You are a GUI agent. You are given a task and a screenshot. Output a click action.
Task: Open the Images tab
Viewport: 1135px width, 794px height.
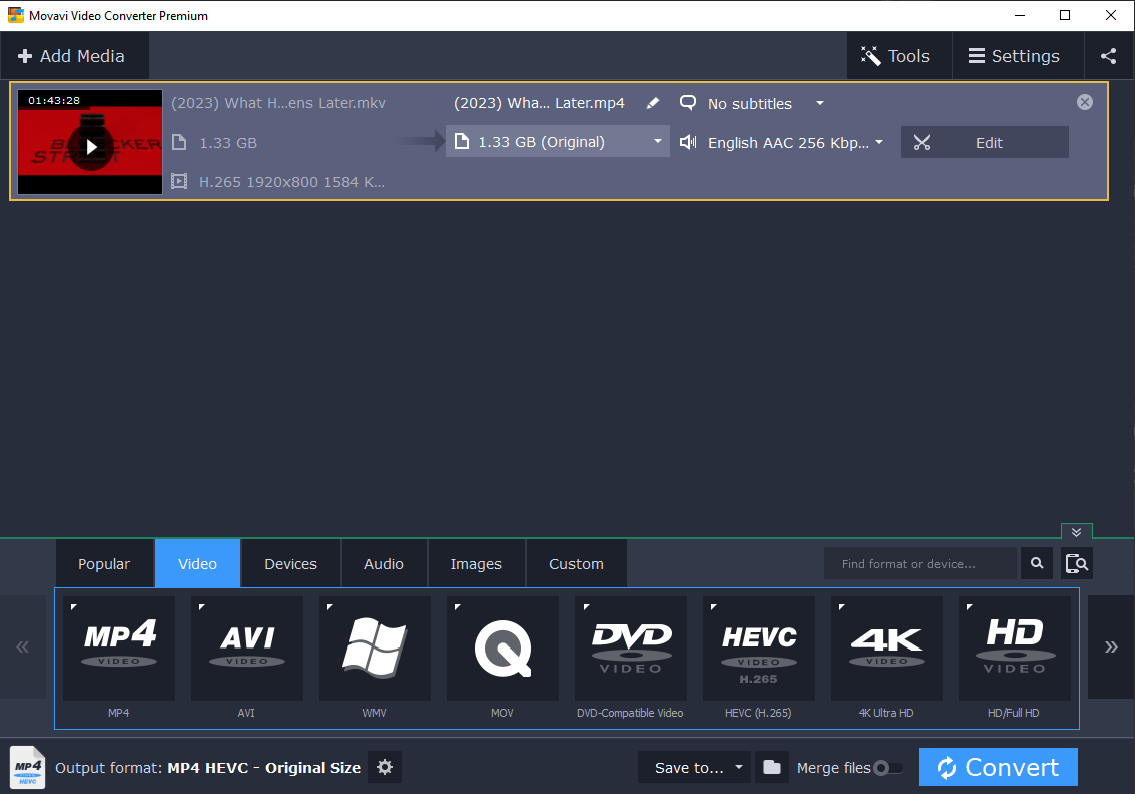click(476, 563)
